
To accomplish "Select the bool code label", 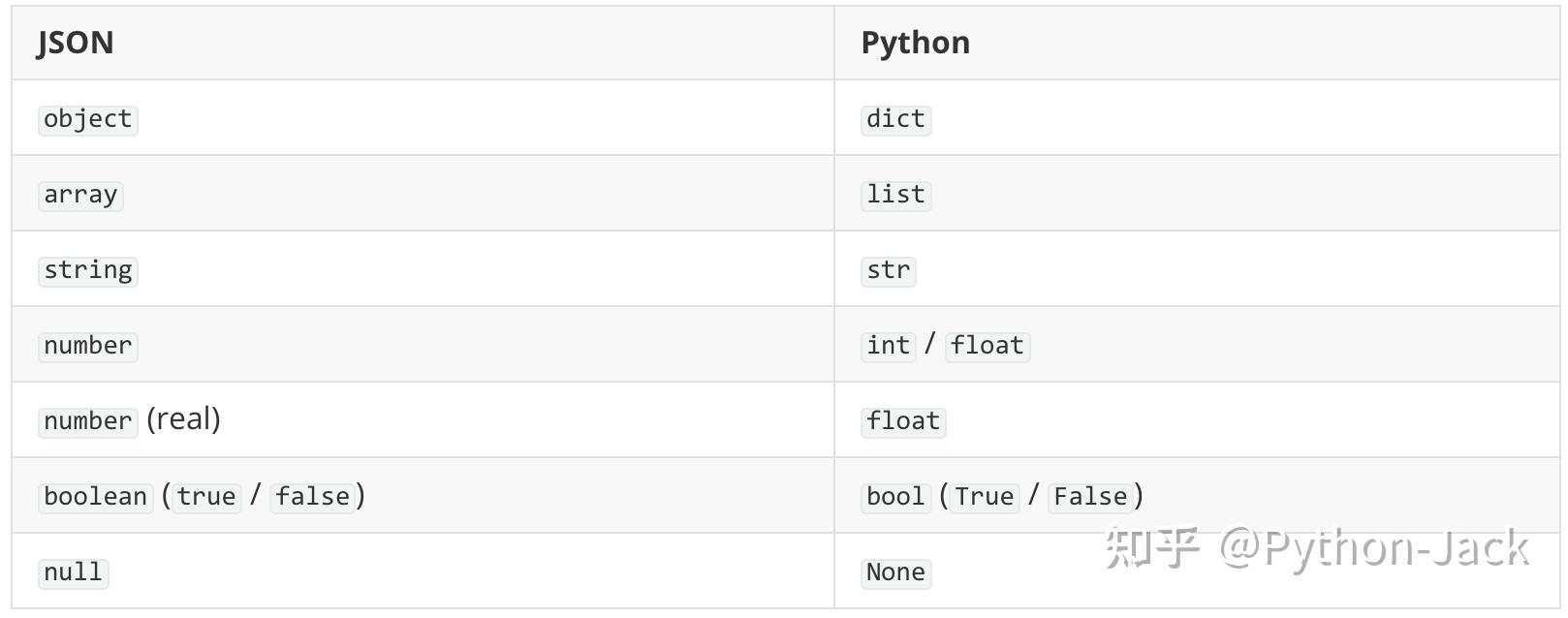I will click(x=895, y=497).
